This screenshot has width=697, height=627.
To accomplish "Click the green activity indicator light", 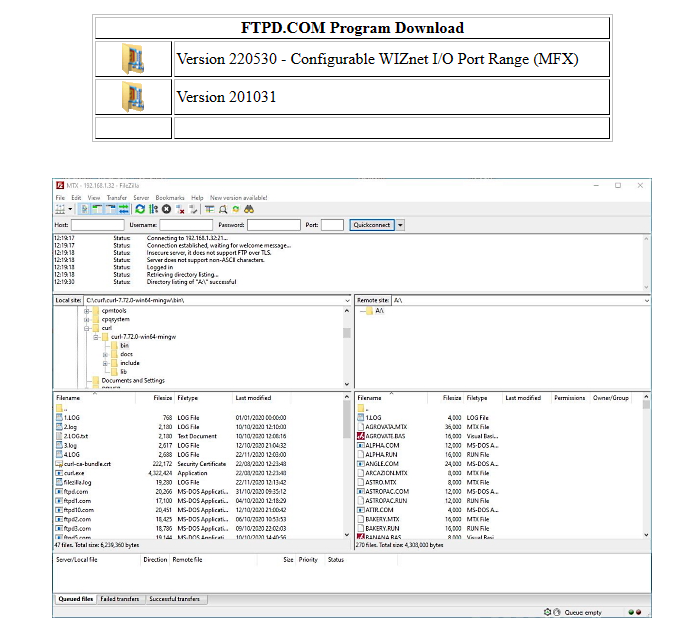I will point(631,612).
